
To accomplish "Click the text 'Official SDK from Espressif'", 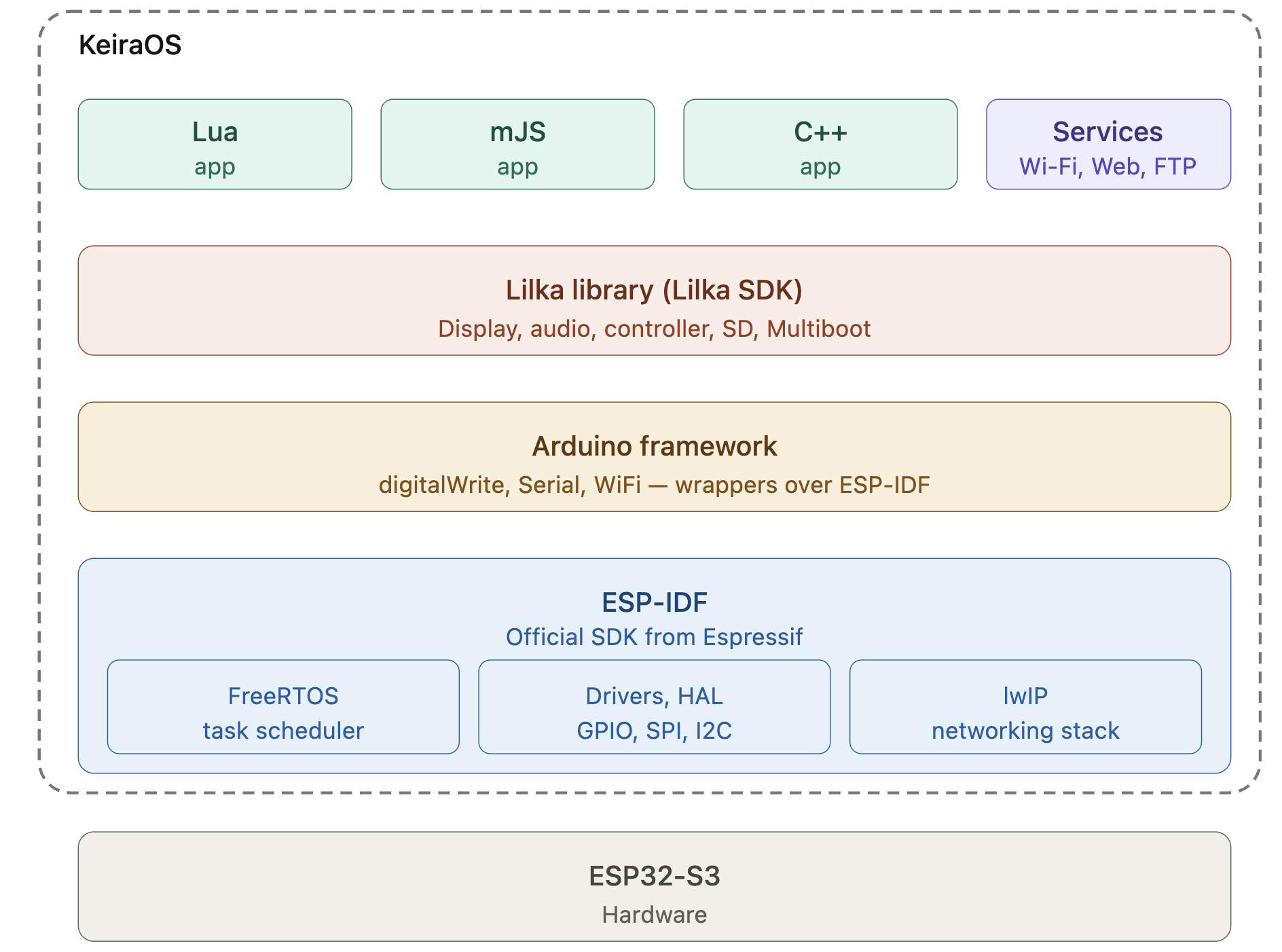I will [x=654, y=637].
